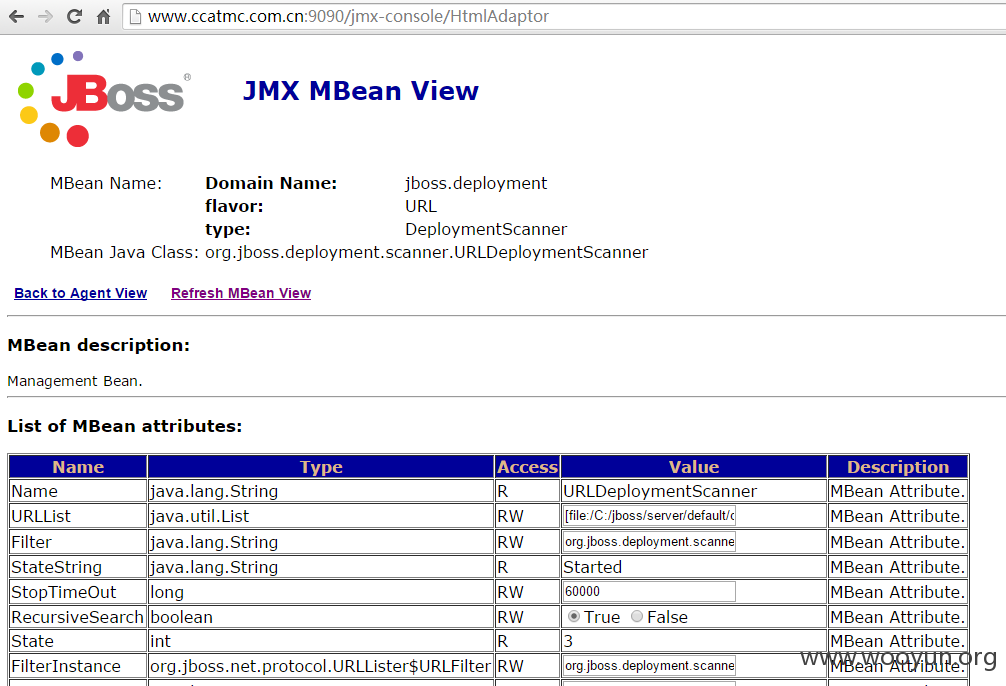Select the State attribute name cell
Screen dimensions: 1006x686
click(x=78, y=641)
